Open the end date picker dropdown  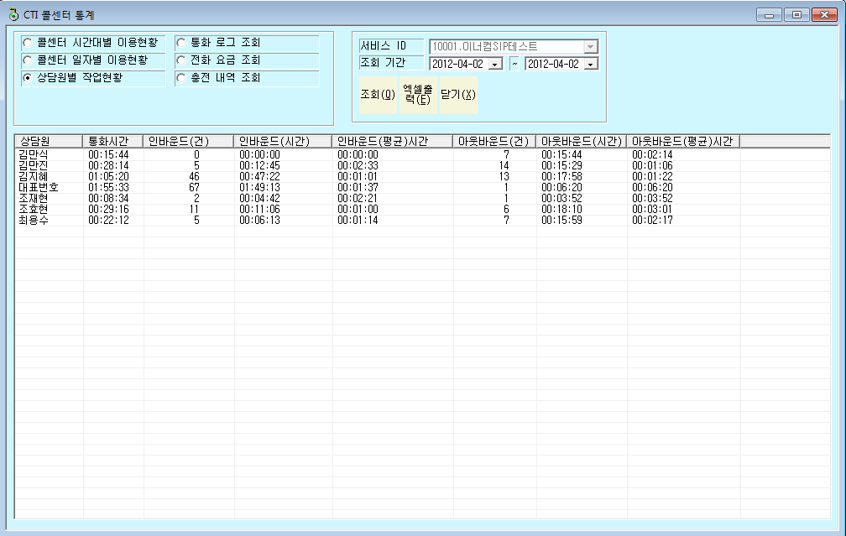tap(591, 64)
